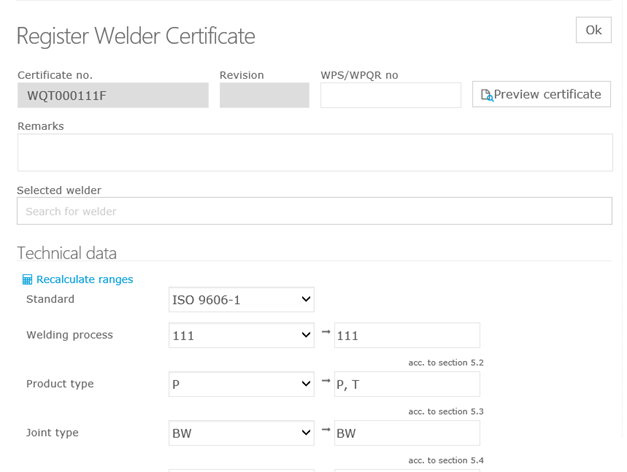Click the arrow next to Welding process dropdown

pos(325,331)
